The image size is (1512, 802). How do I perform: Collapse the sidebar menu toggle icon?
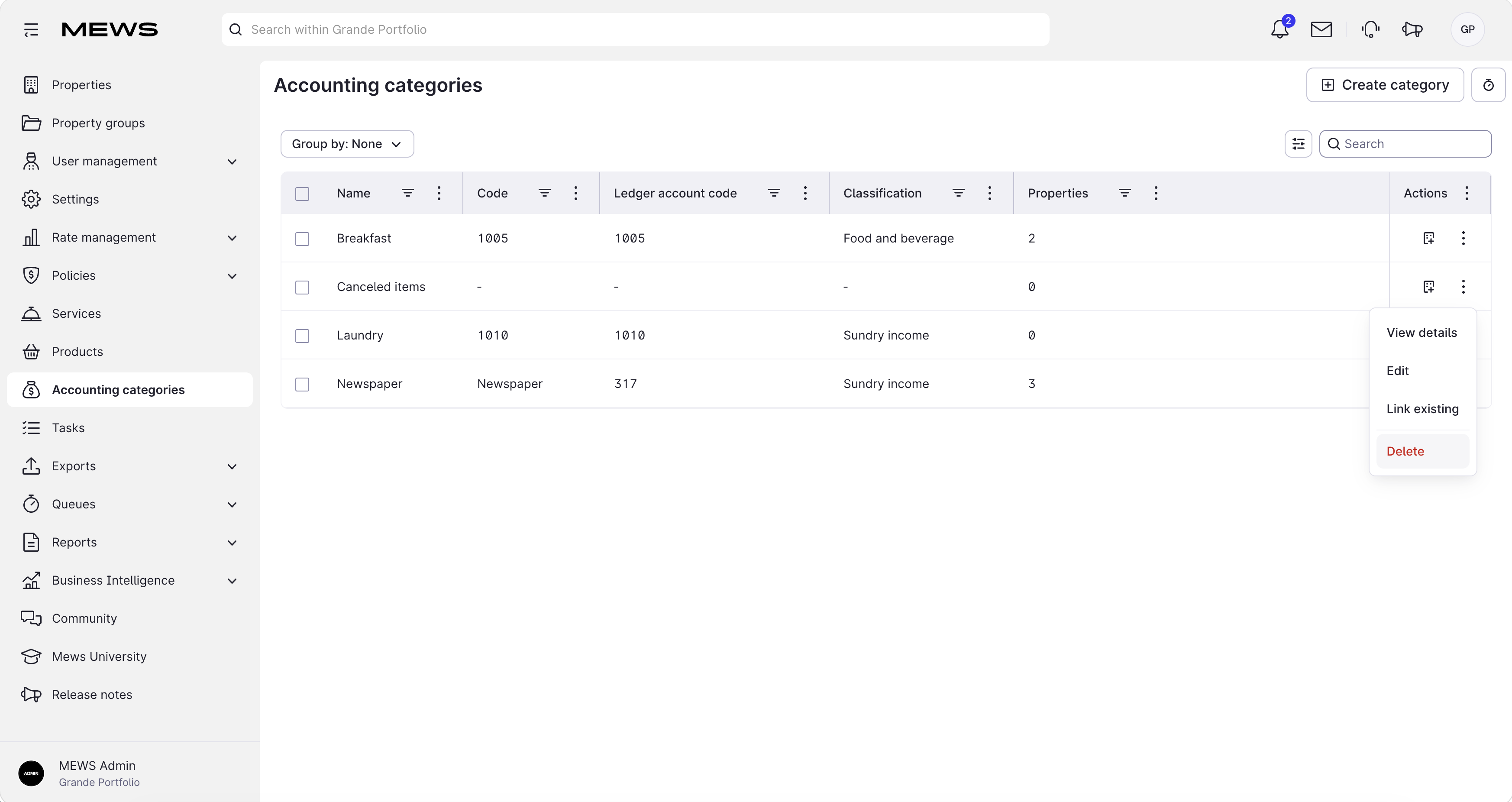(x=31, y=29)
